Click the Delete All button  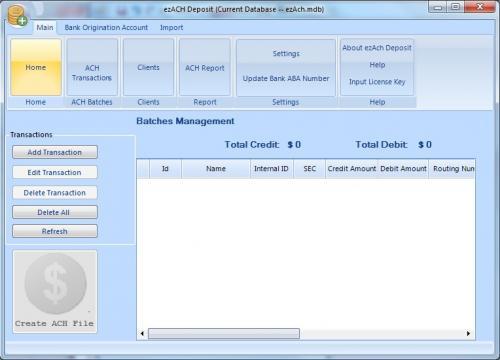[x=55, y=212]
